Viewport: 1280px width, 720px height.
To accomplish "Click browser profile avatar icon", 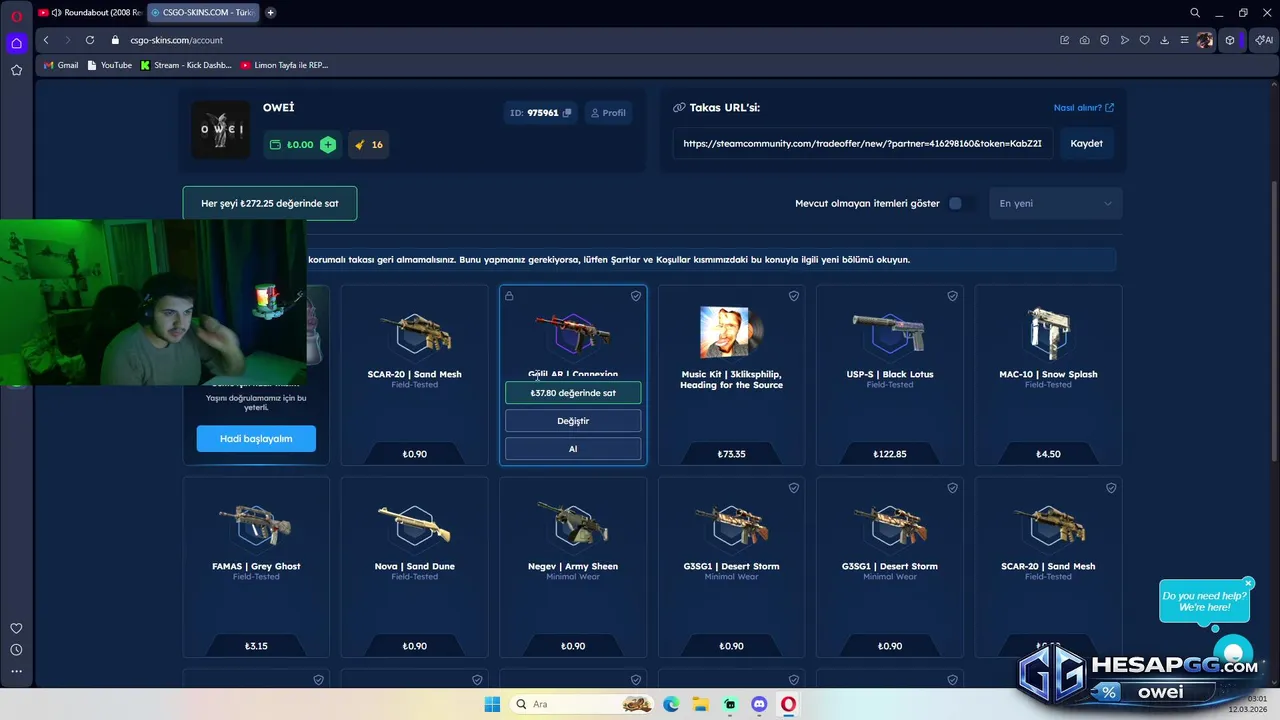I will 1205,40.
